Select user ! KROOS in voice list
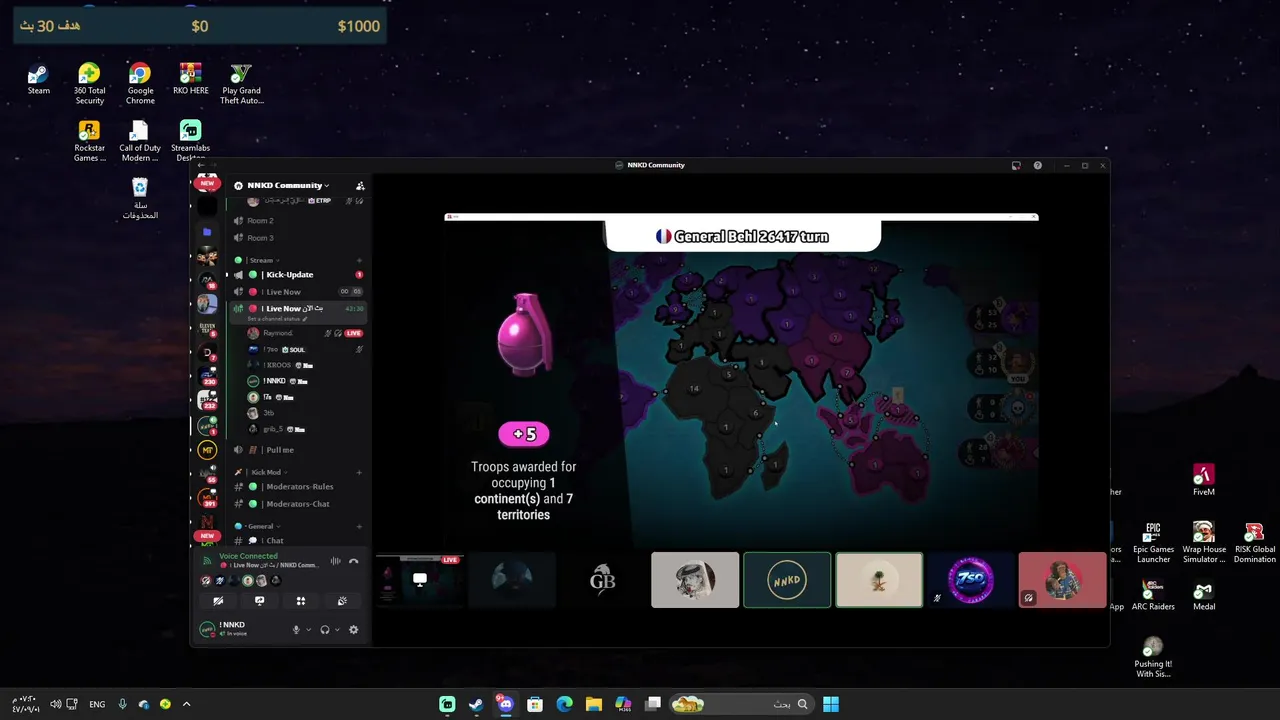The height and width of the screenshot is (720, 1280). pyautogui.click(x=305, y=365)
